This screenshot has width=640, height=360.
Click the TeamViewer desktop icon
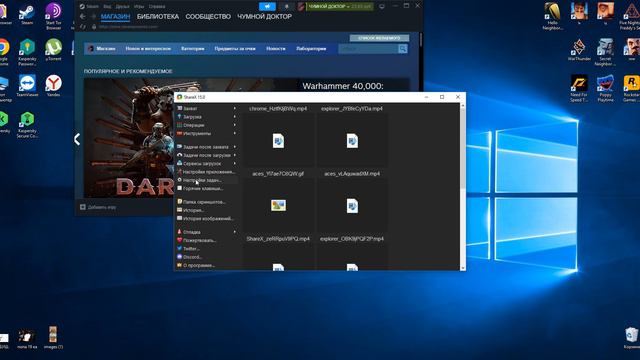coord(27,85)
